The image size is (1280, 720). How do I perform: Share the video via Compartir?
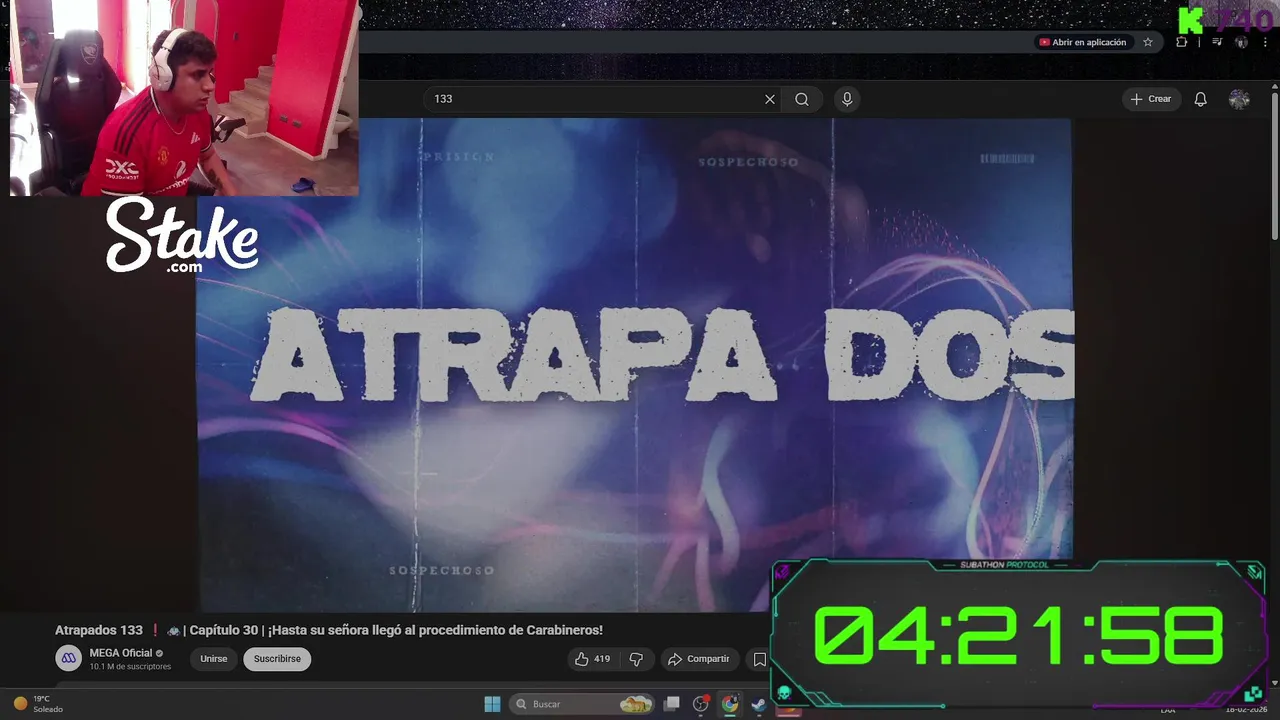[699, 659]
